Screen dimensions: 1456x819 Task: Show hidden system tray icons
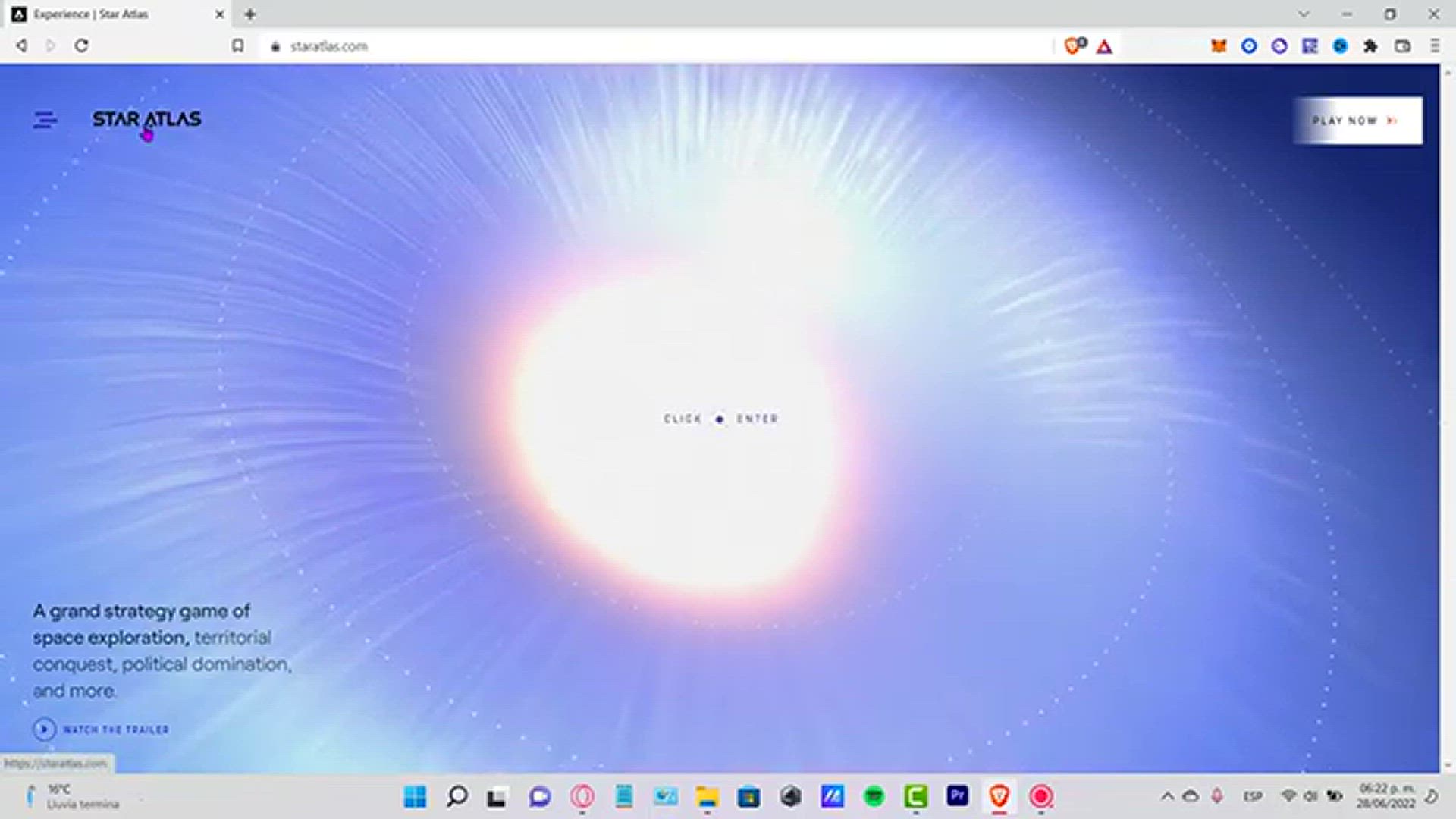(1167, 796)
